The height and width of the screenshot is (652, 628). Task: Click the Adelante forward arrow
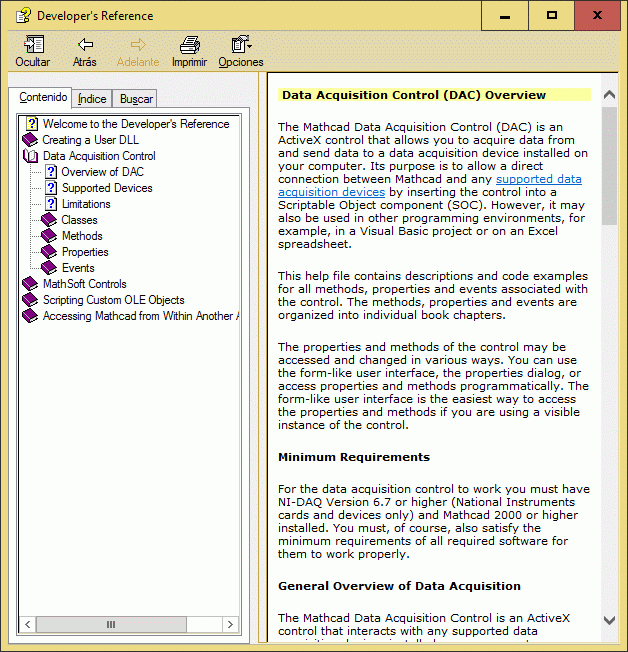point(138,44)
